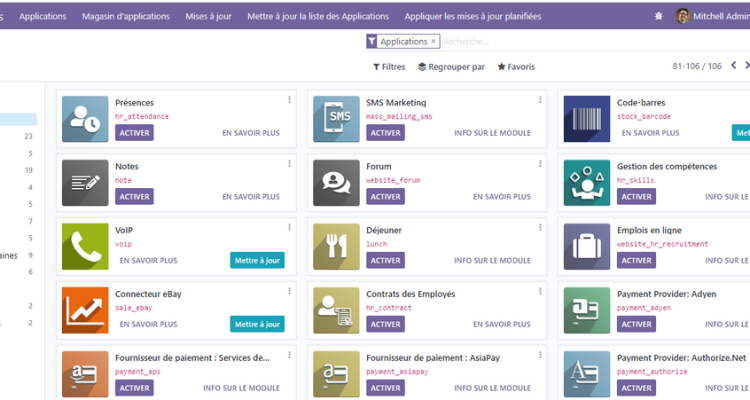Open the Contrats des Employés icon

point(336,310)
